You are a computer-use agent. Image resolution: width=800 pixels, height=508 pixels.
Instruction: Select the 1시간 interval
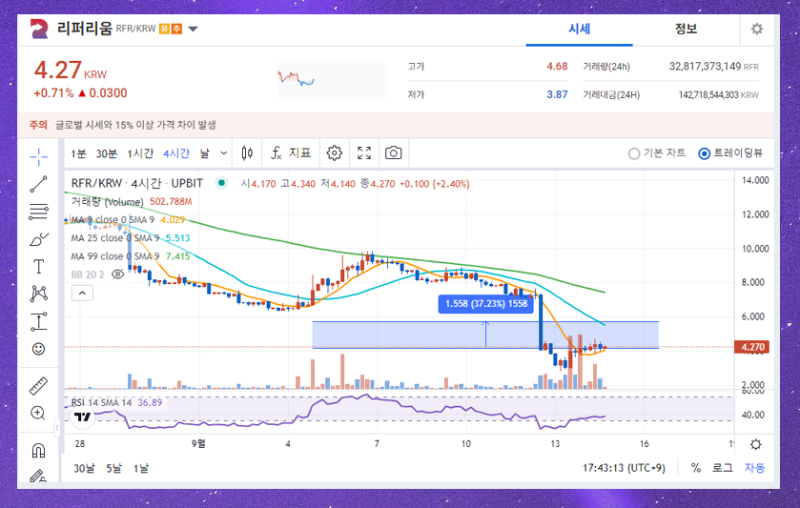pyautogui.click(x=140, y=154)
